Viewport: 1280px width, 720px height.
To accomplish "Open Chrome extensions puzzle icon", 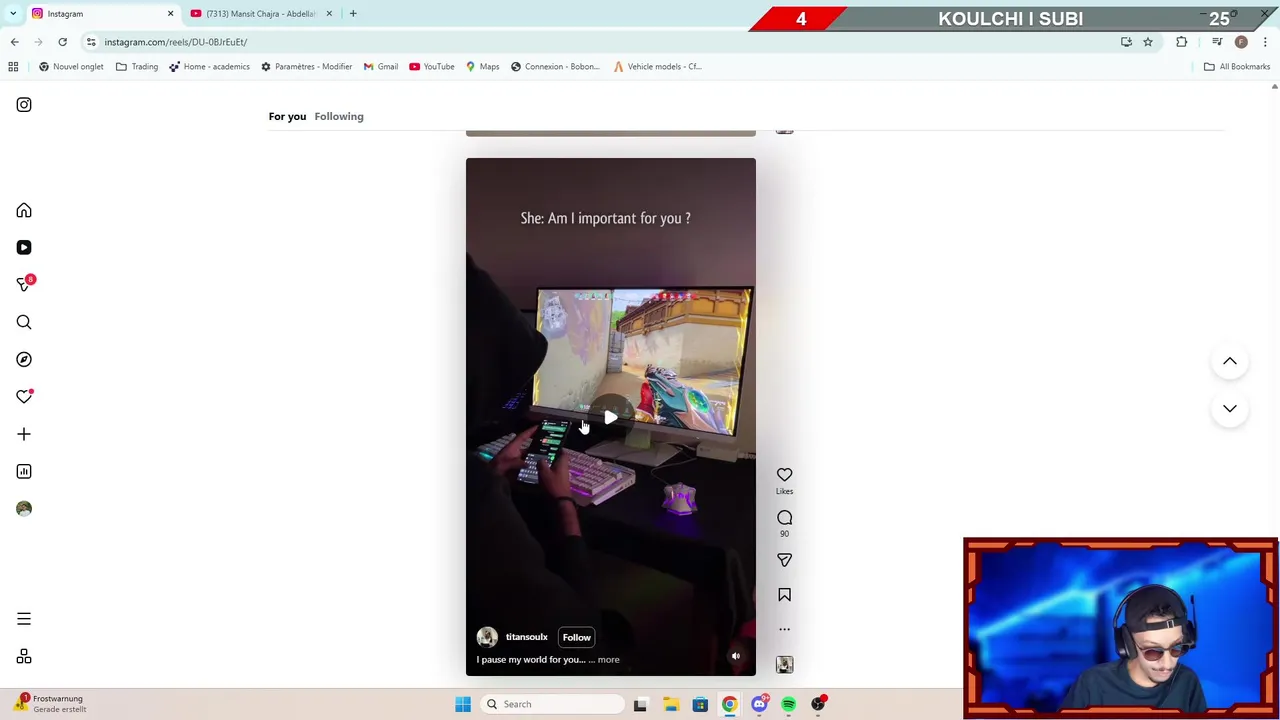I will tap(1182, 42).
